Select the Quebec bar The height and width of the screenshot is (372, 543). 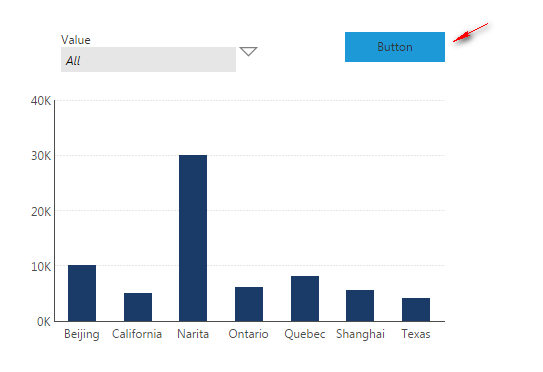(305, 299)
